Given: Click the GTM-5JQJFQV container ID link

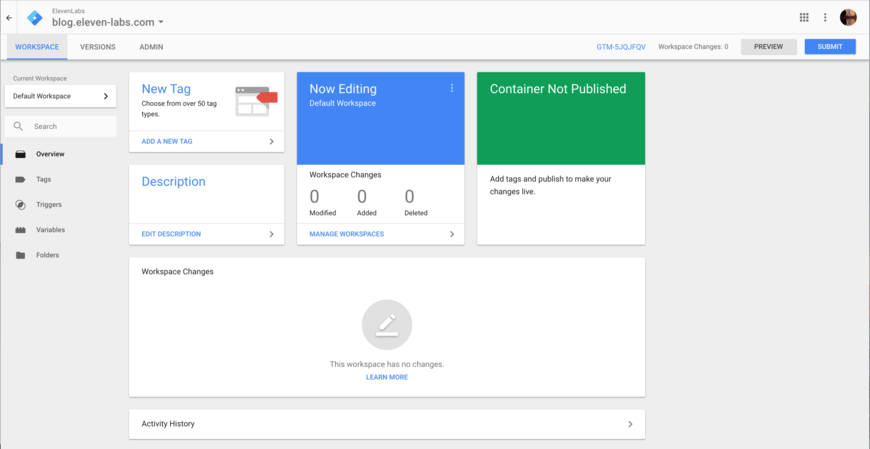Looking at the screenshot, I should [x=621, y=47].
